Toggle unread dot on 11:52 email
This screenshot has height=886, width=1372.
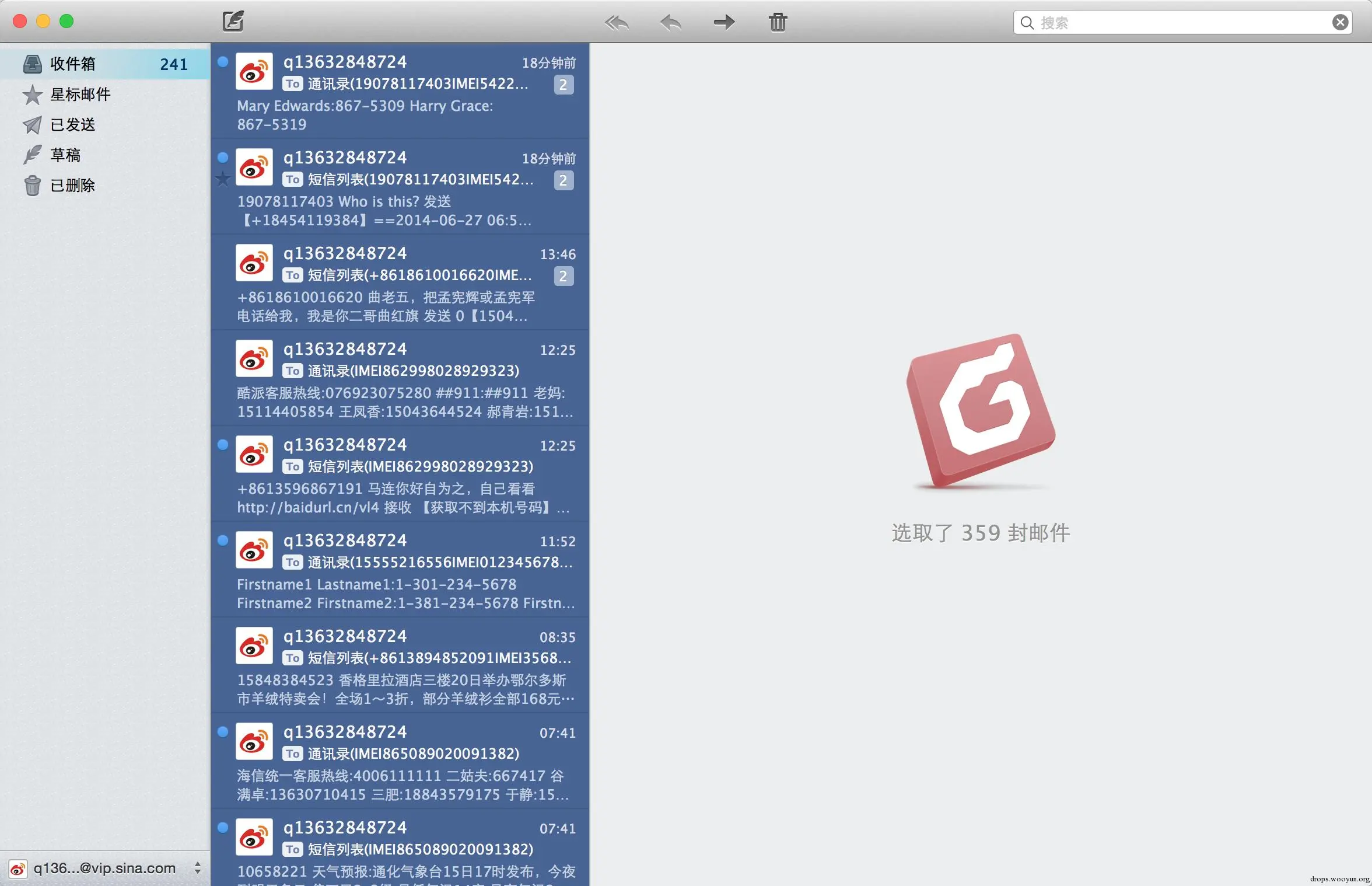tap(223, 540)
